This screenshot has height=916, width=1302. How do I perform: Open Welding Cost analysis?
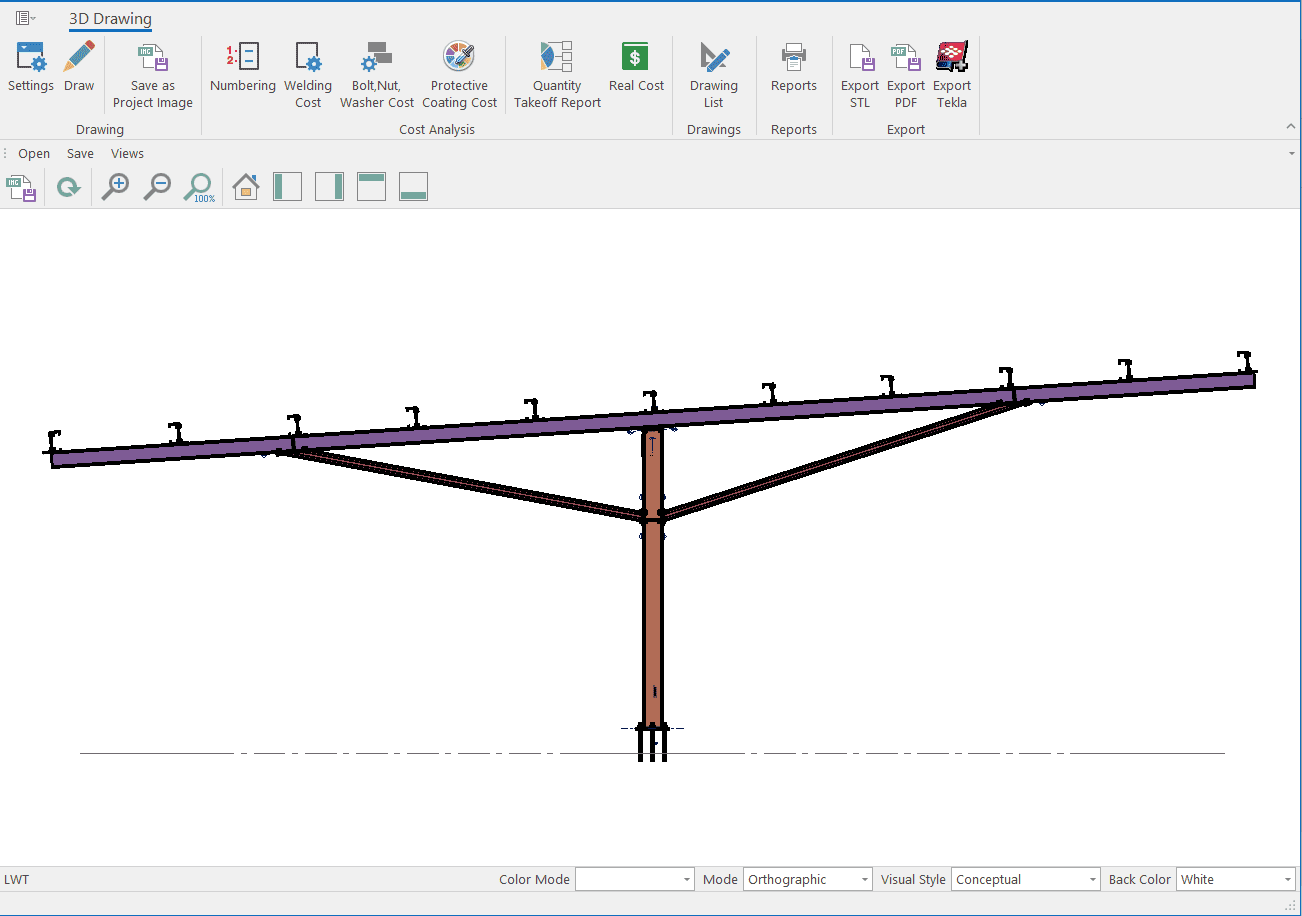click(308, 75)
